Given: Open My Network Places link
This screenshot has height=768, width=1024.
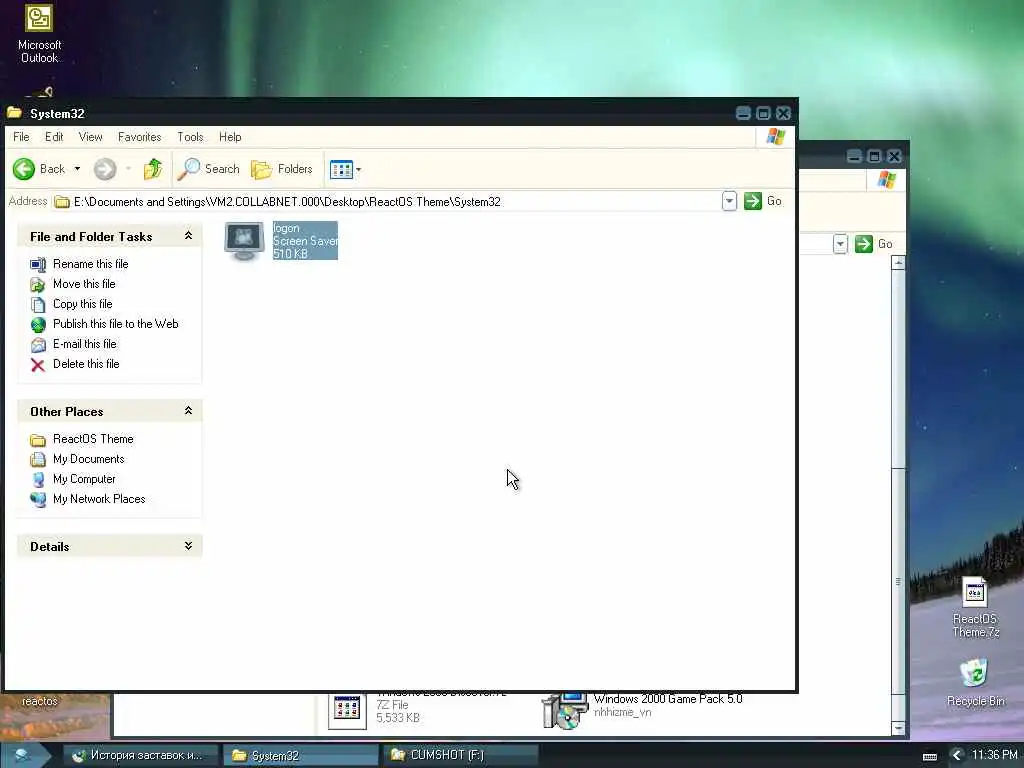Looking at the screenshot, I should click(x=99, y=499).
